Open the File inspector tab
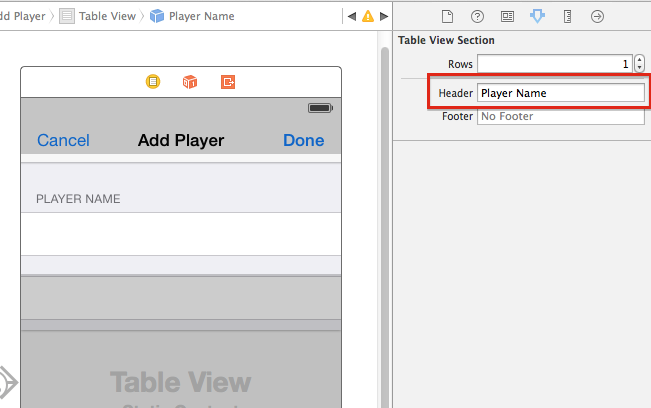Screen dimensions: 651x408 pyautogui.click(x=448, y=16)
